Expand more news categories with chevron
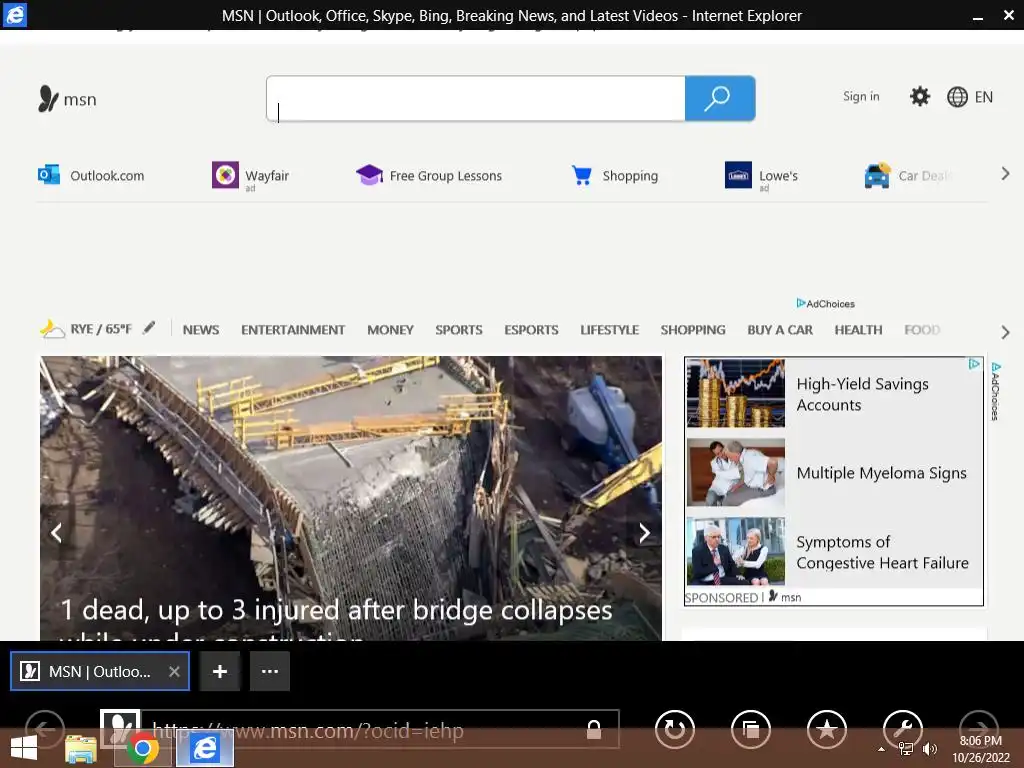Screen dimensions: 1024x768 coord(1005,332)
